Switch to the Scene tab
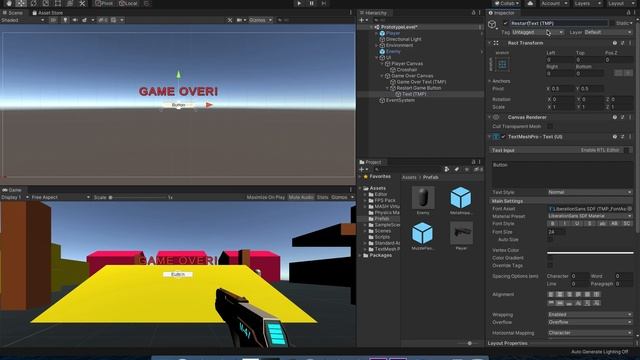Image resolution: width=640 pixels, height=360 pixels. (13, 13)
